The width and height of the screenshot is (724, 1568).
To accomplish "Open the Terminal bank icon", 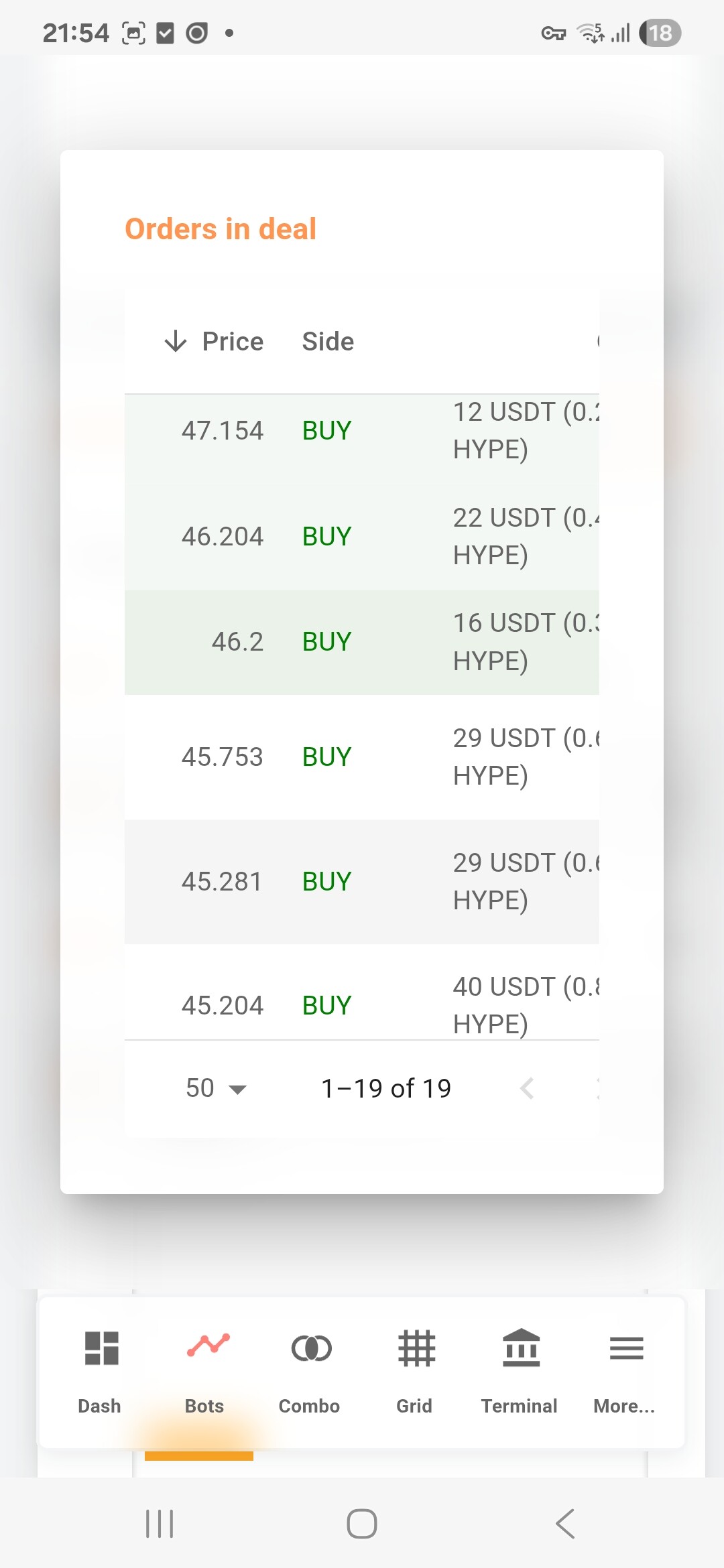I will point(521,1348).
